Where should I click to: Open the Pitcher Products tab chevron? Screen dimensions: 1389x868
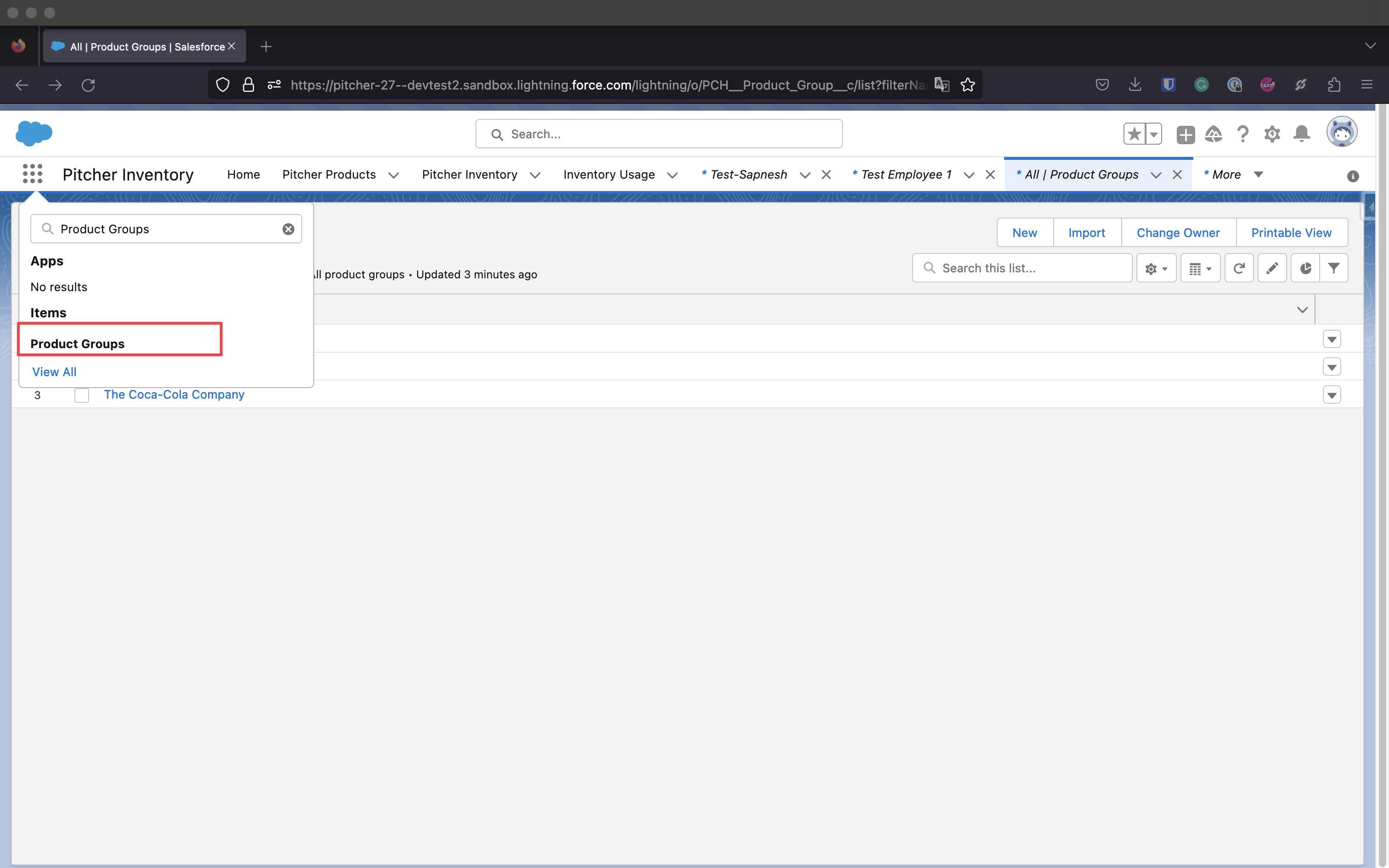pyautogui.click(x=394, y=175)
